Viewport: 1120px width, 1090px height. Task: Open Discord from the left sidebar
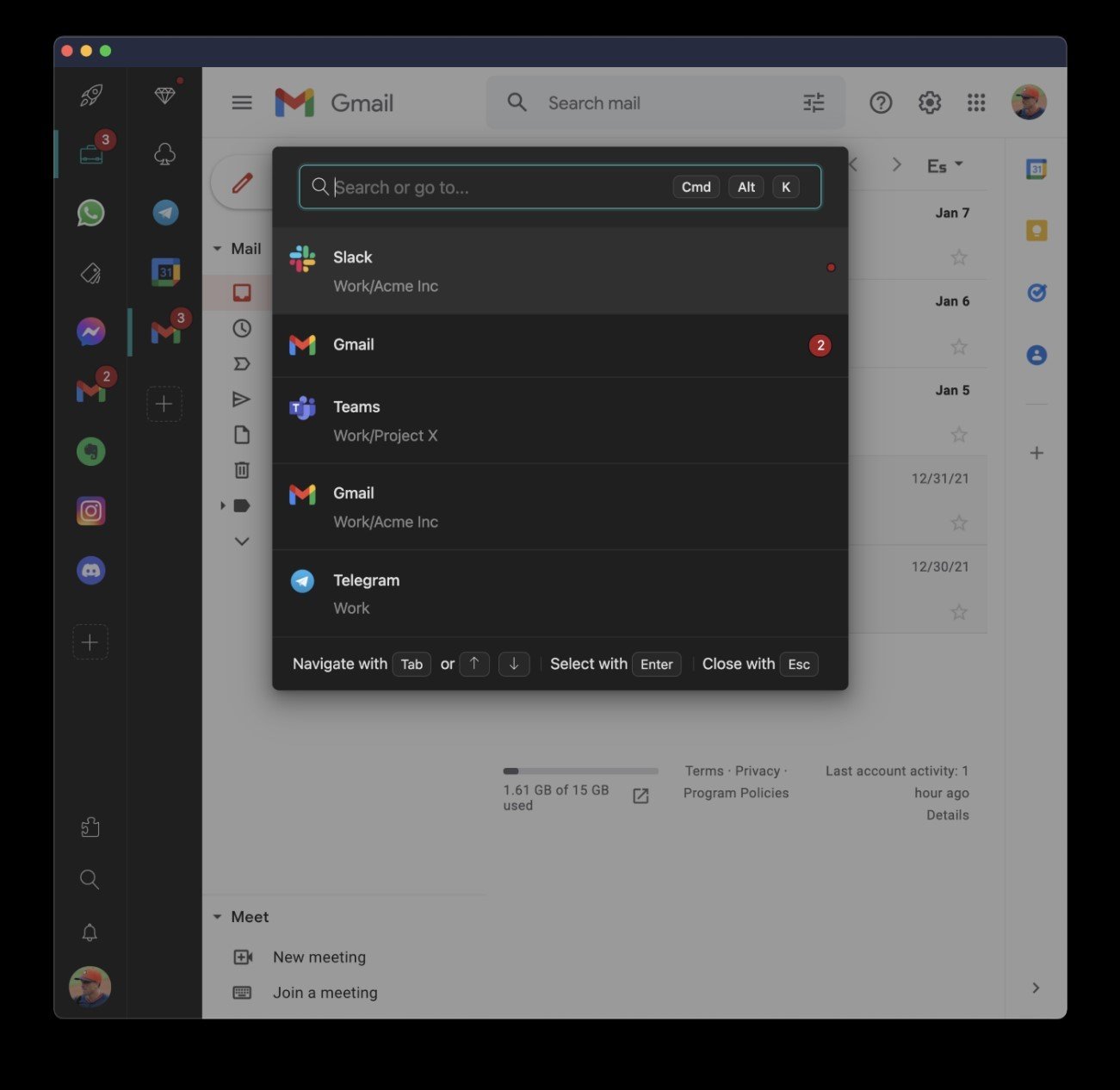(90, 570)
